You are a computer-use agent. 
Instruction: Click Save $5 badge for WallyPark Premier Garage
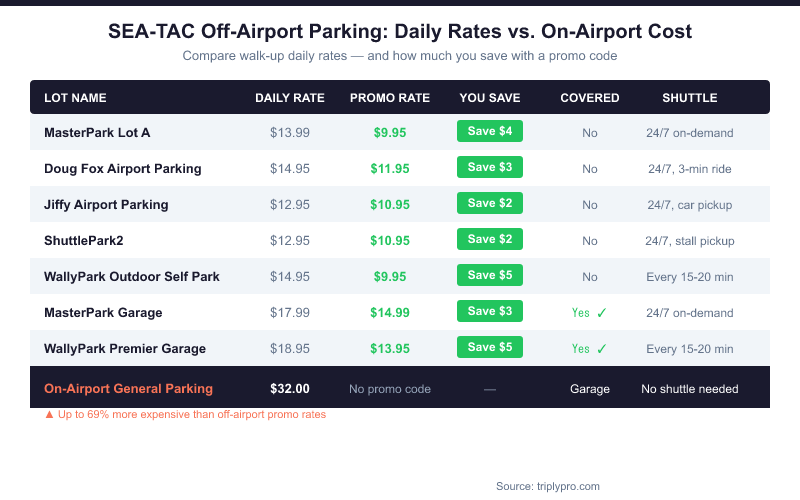click(x=490, y=347)
